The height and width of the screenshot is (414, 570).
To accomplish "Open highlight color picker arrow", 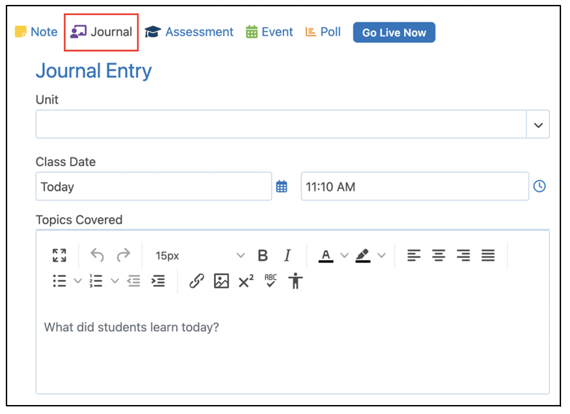I will [x=381, y=256].
